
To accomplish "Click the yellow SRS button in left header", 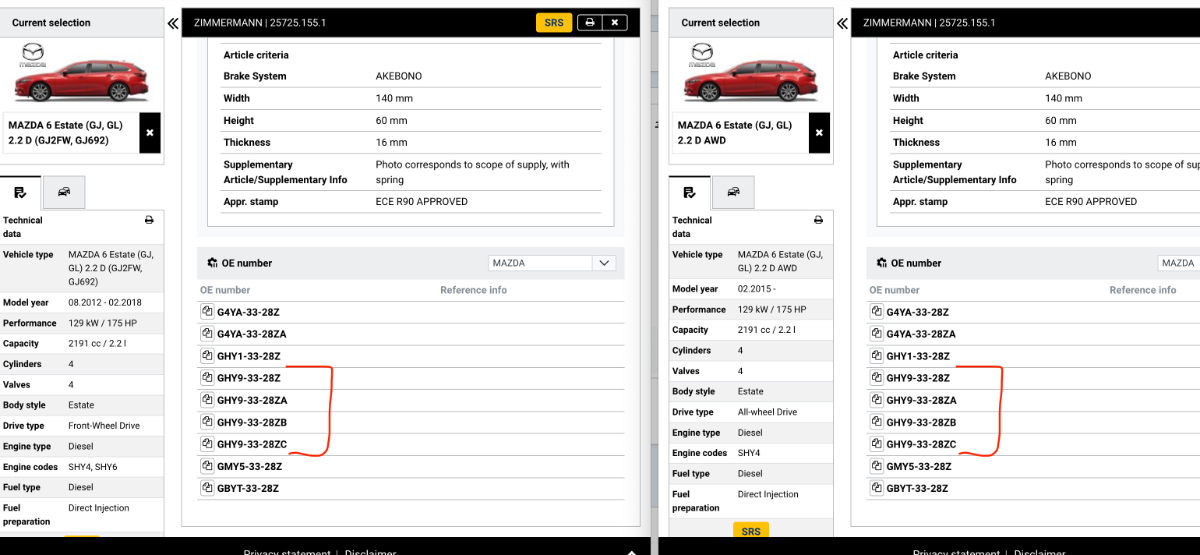I will (554, 22).
